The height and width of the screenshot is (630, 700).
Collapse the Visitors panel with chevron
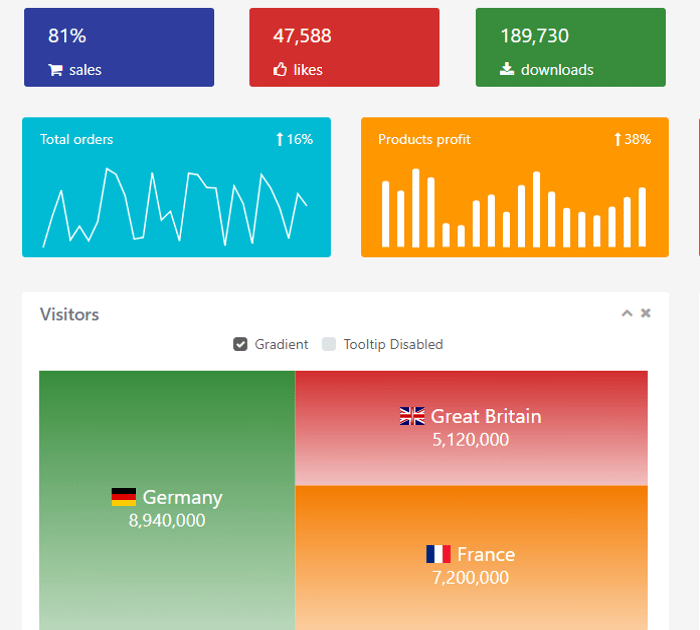tap(627, 313)
